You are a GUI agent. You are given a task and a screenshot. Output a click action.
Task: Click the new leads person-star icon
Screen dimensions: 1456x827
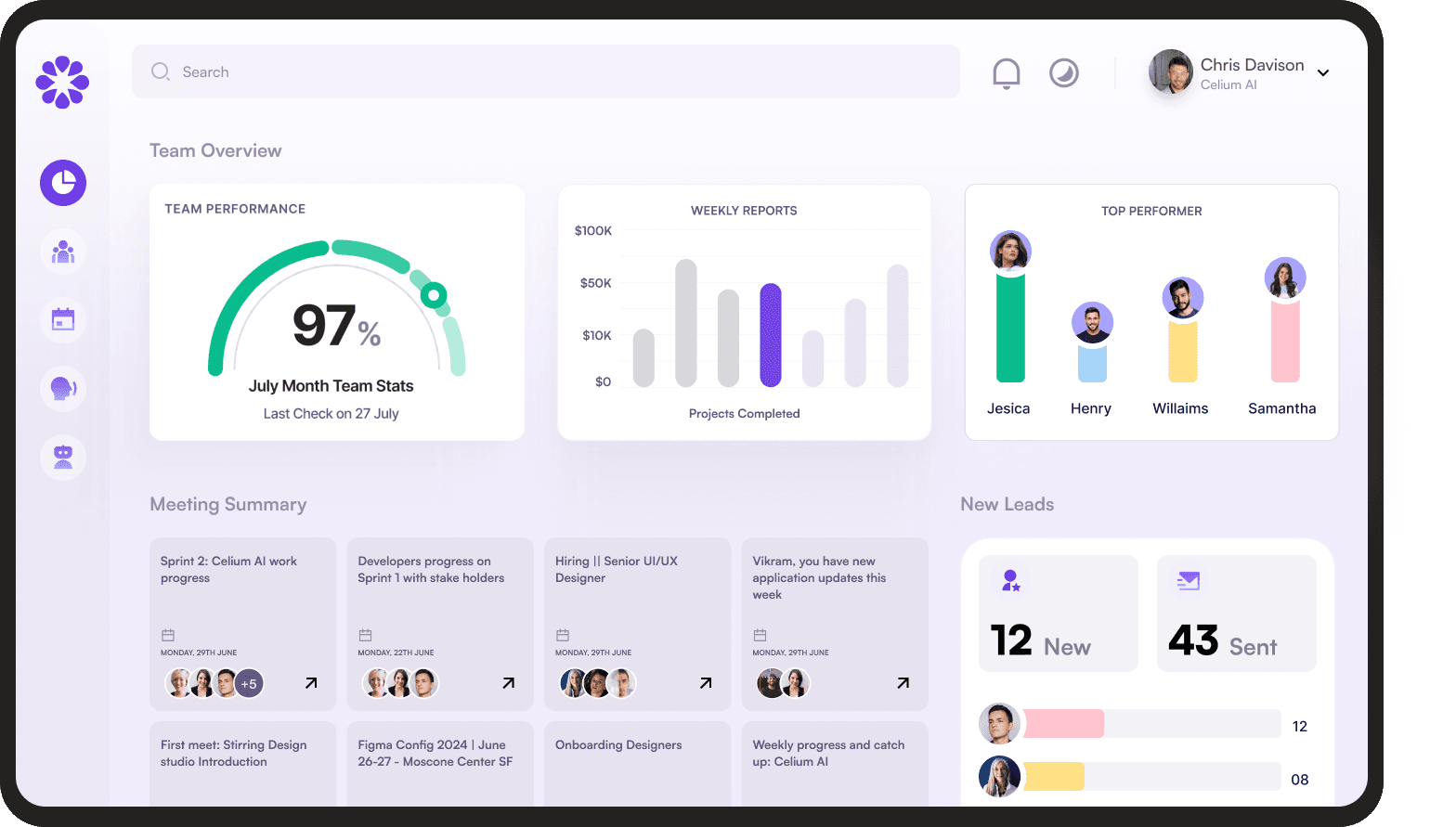(x=1011, y=581)
